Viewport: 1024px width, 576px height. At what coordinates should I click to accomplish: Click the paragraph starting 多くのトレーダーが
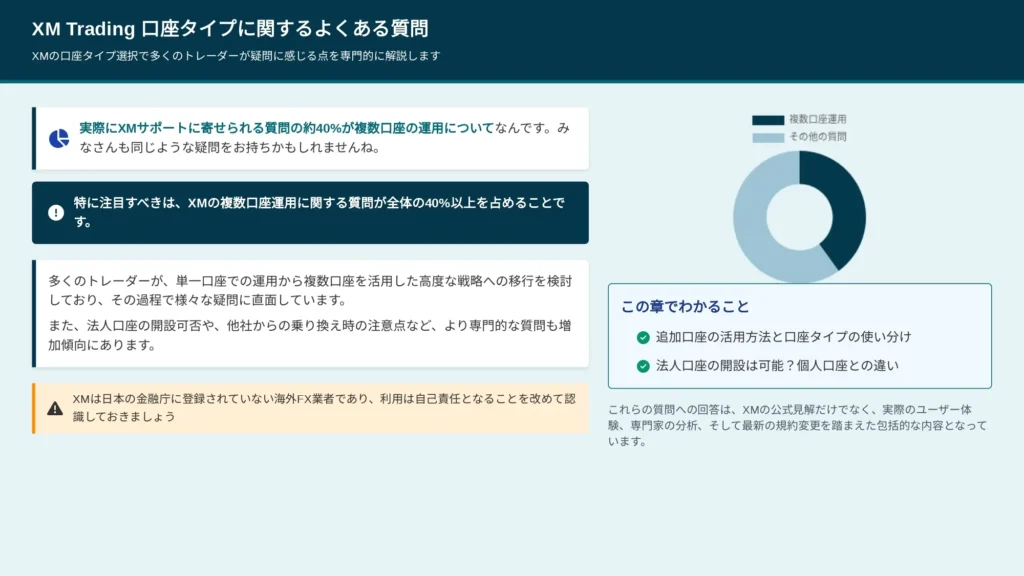[x=310, y=291]
